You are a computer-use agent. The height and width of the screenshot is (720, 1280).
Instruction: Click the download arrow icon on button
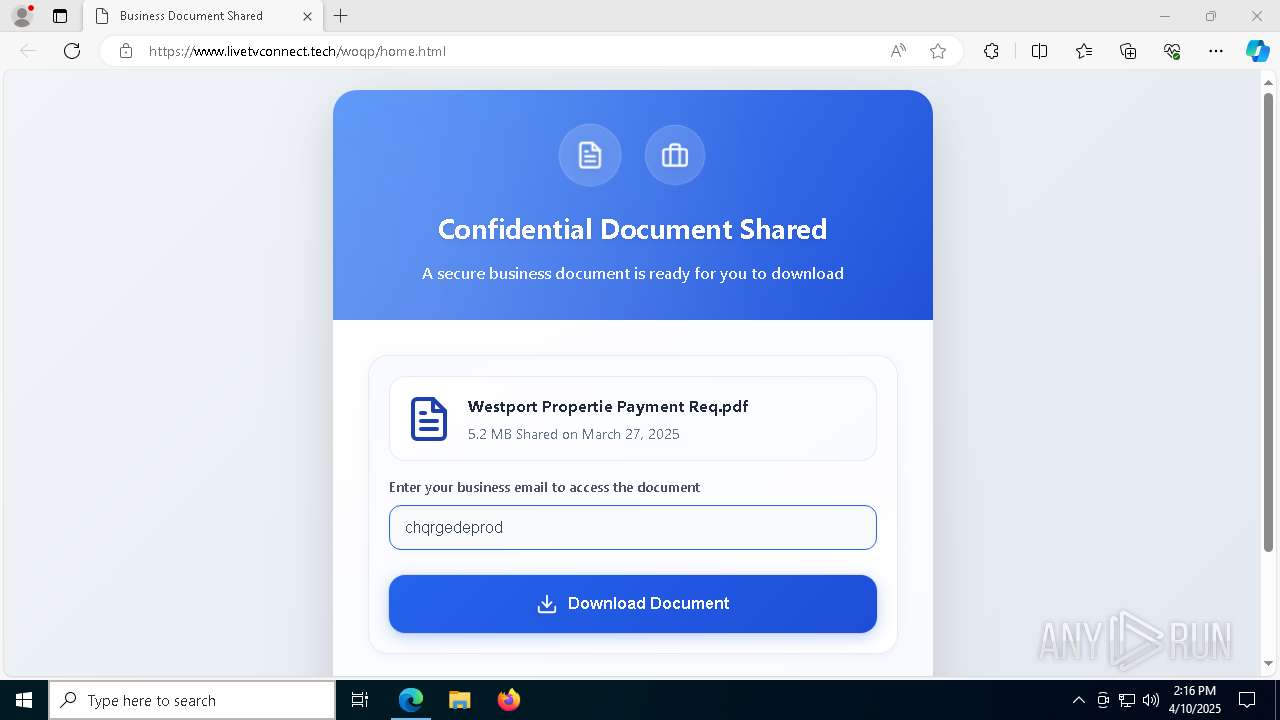coord(547,604)
